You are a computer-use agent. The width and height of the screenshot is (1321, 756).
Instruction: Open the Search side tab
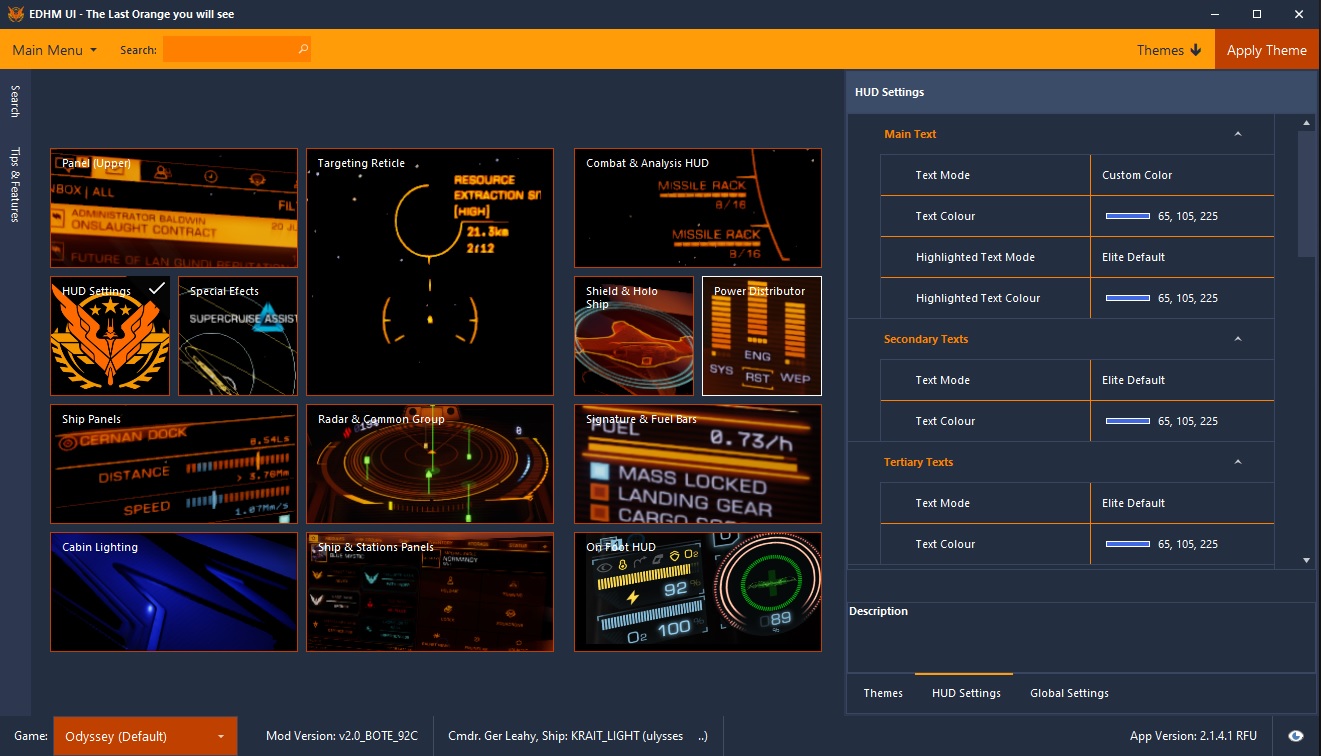(x=15, y=101)
